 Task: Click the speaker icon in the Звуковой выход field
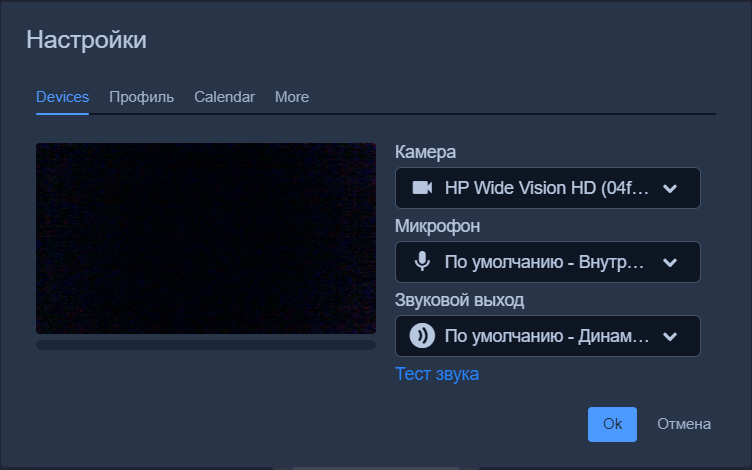click(422, 336)
